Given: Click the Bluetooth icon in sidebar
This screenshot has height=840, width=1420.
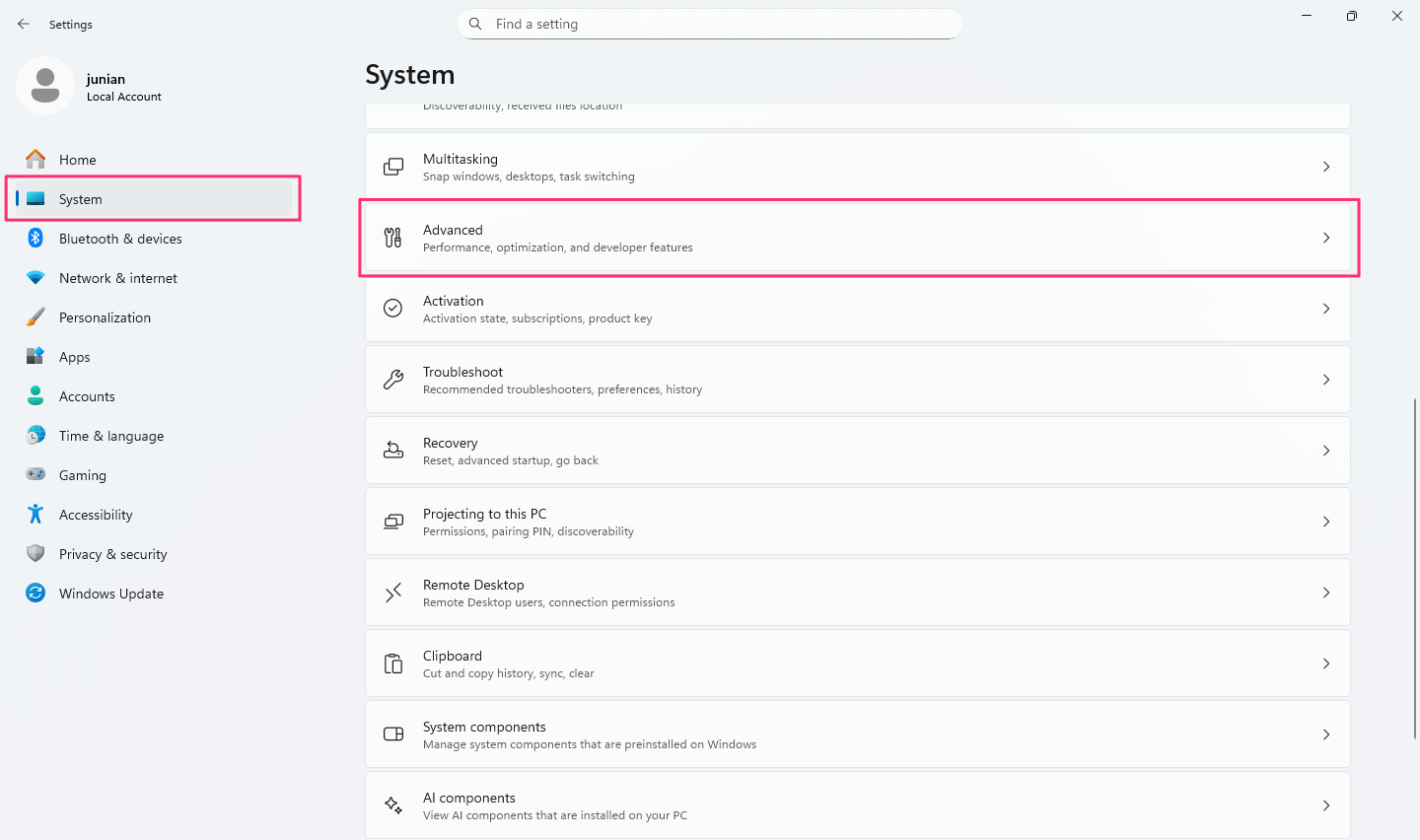Looking at the screenshot, I should click(35, 238).
